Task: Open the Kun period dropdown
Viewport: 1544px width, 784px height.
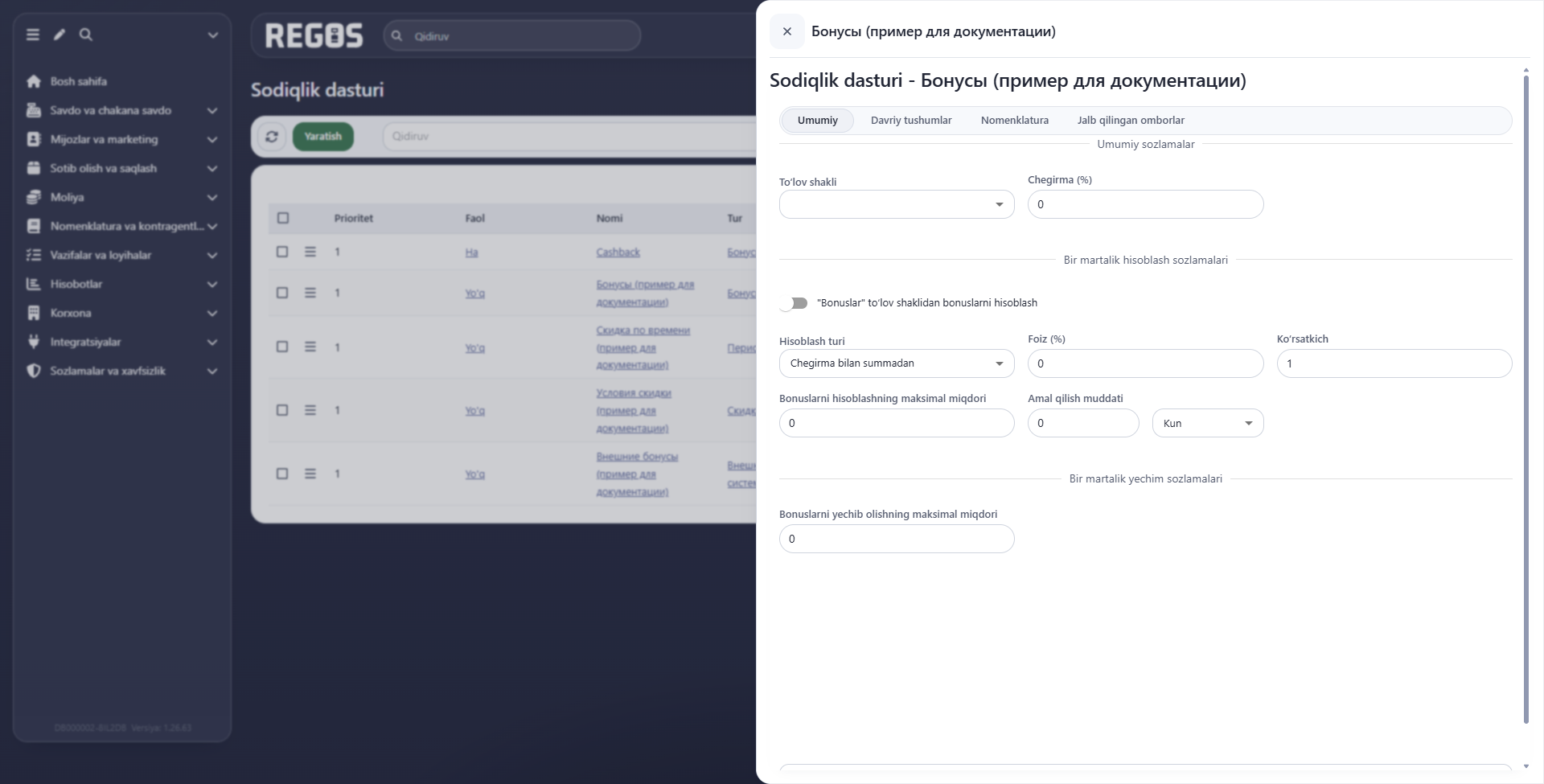Action: click(1208, 423)
